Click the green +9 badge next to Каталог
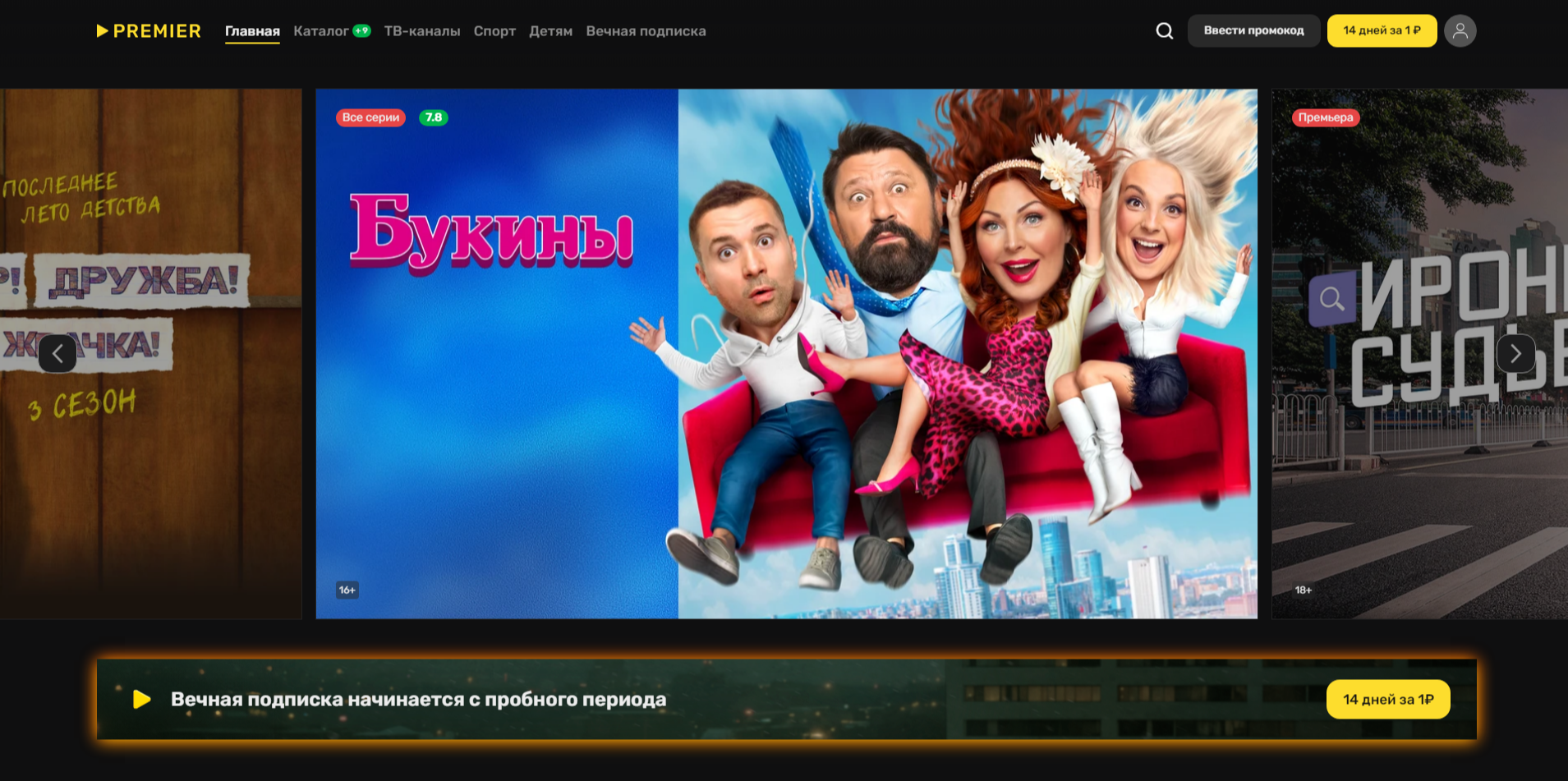The image size is (1568, 781). [361, 30]
